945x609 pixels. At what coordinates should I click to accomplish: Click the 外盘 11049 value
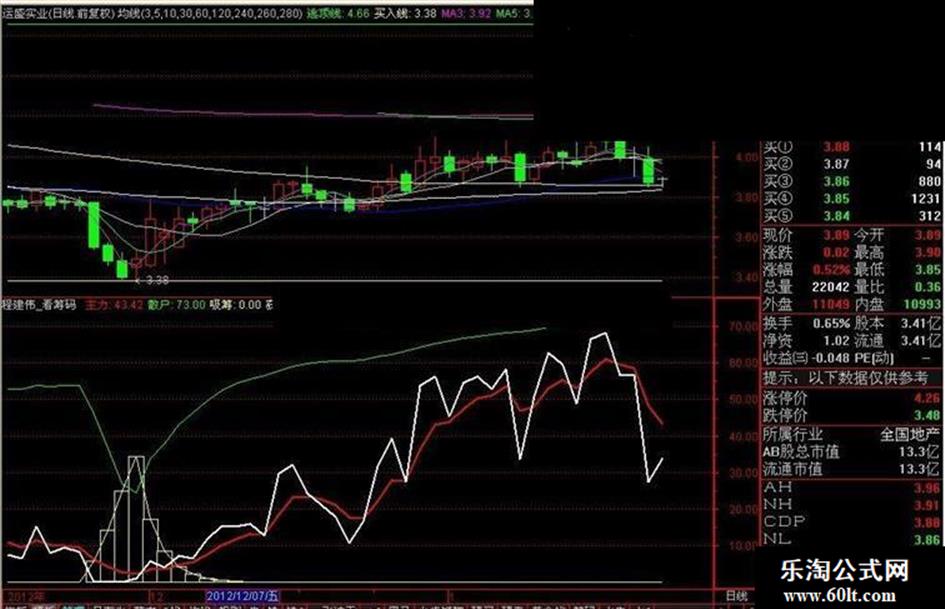(830, 304)
